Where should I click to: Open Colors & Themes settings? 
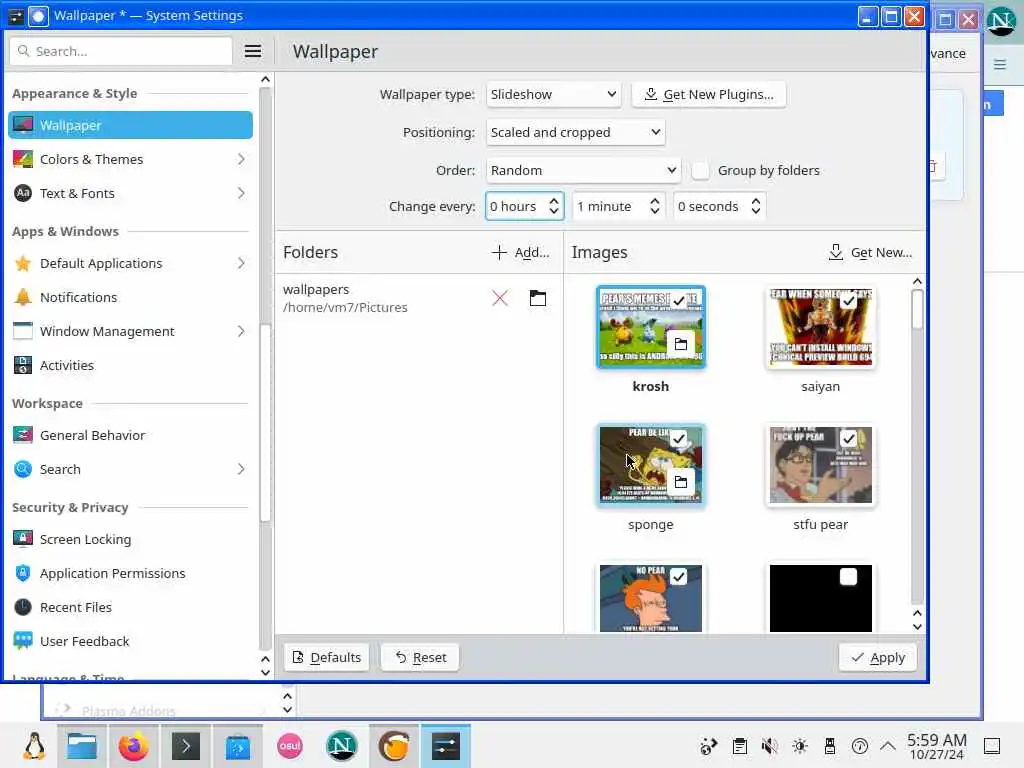click(131, 159)
